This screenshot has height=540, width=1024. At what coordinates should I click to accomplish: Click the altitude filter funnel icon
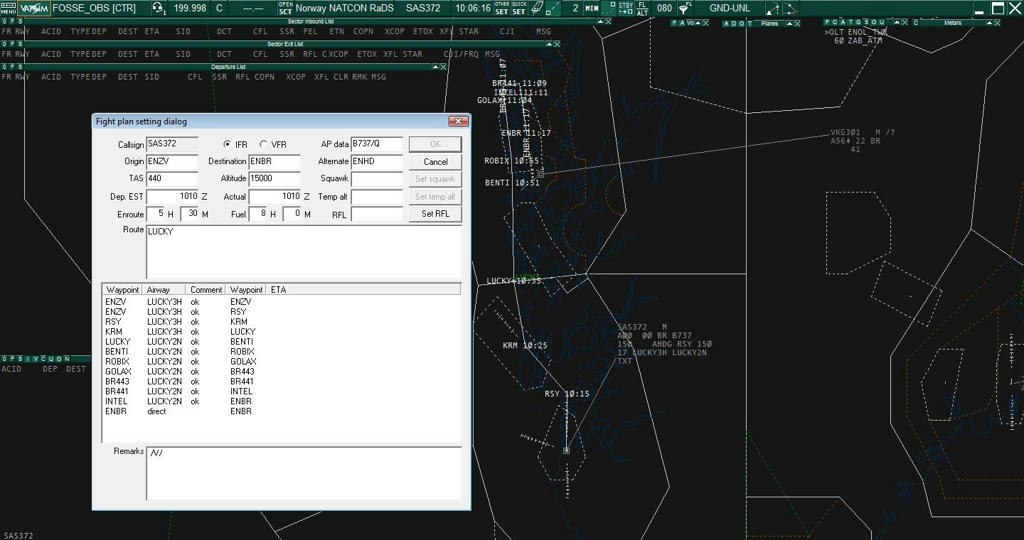pos(685,8)
